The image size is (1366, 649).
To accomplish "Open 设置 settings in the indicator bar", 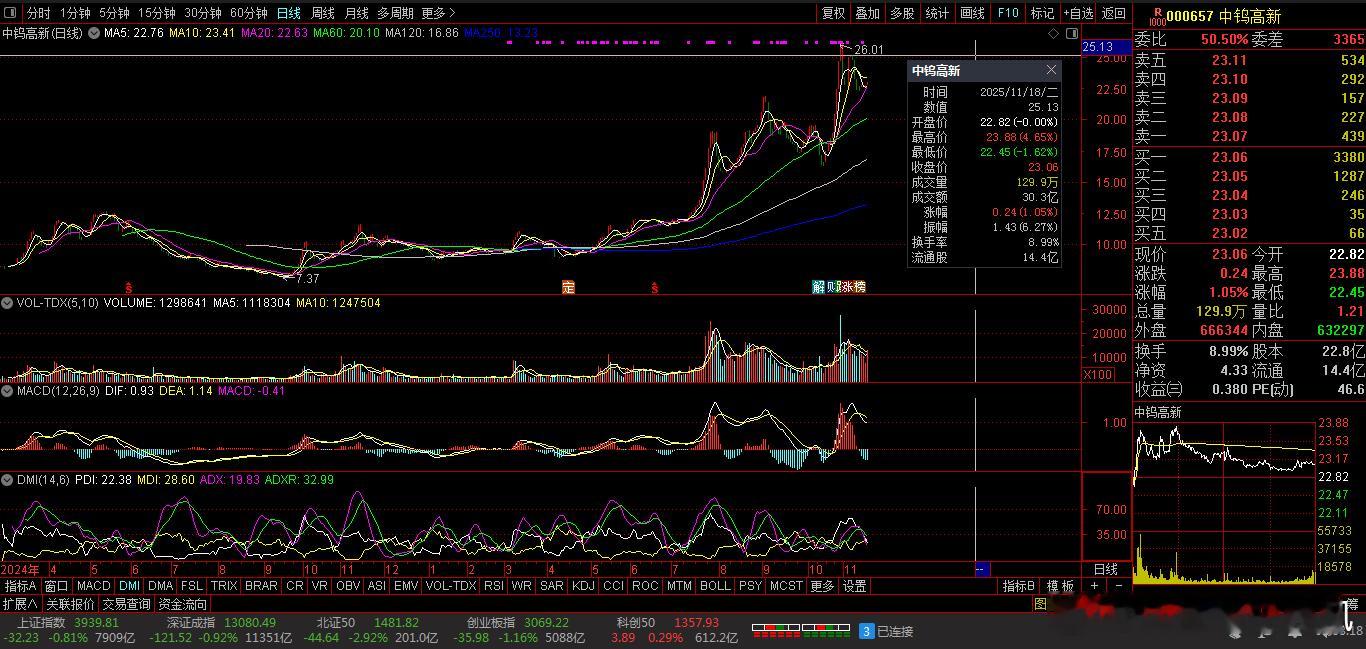I will coord(854,586).
